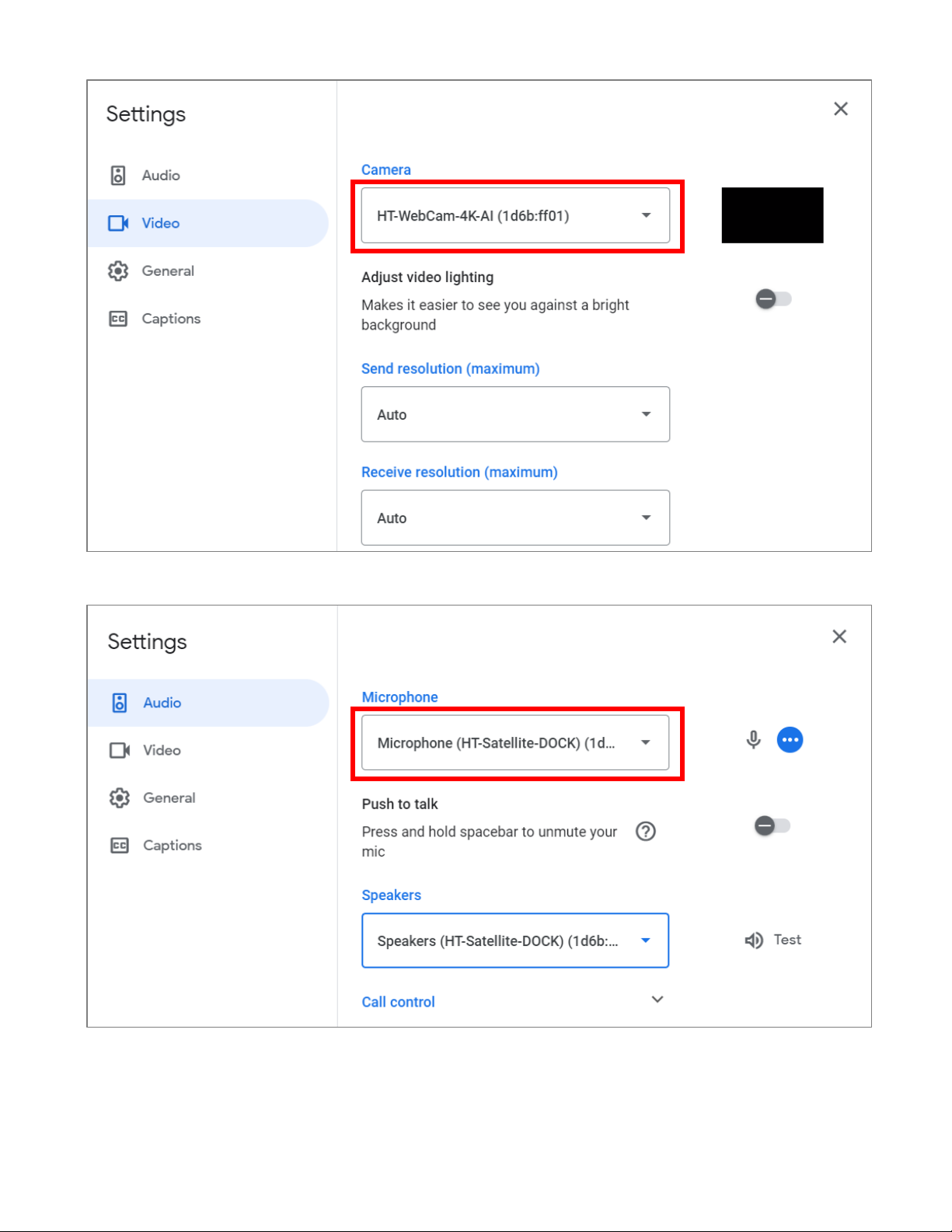Click the Speakers section label
Screen dimensions: 952x1232
[391, 895]
